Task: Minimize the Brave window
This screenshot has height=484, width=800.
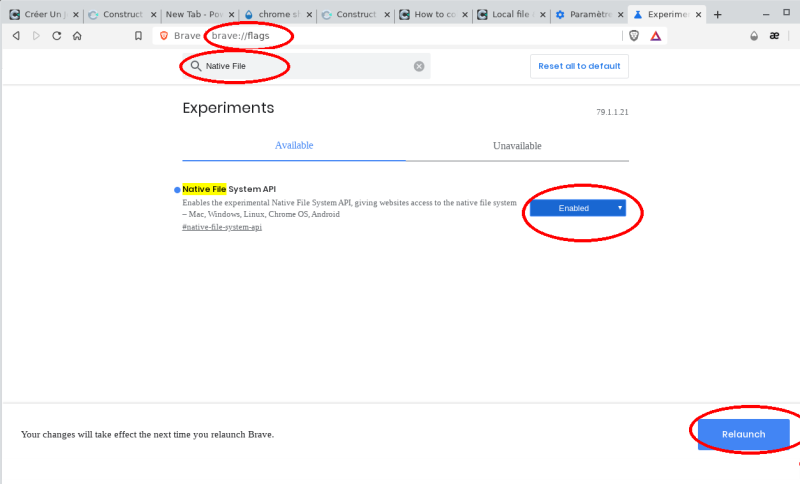Action: pyautogui.click(x=765, y=14)
